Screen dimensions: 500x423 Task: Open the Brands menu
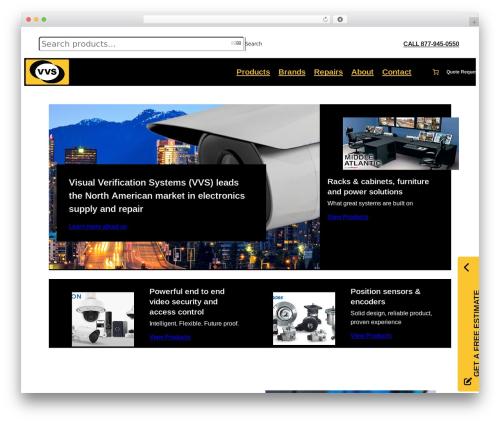point(292,72)
